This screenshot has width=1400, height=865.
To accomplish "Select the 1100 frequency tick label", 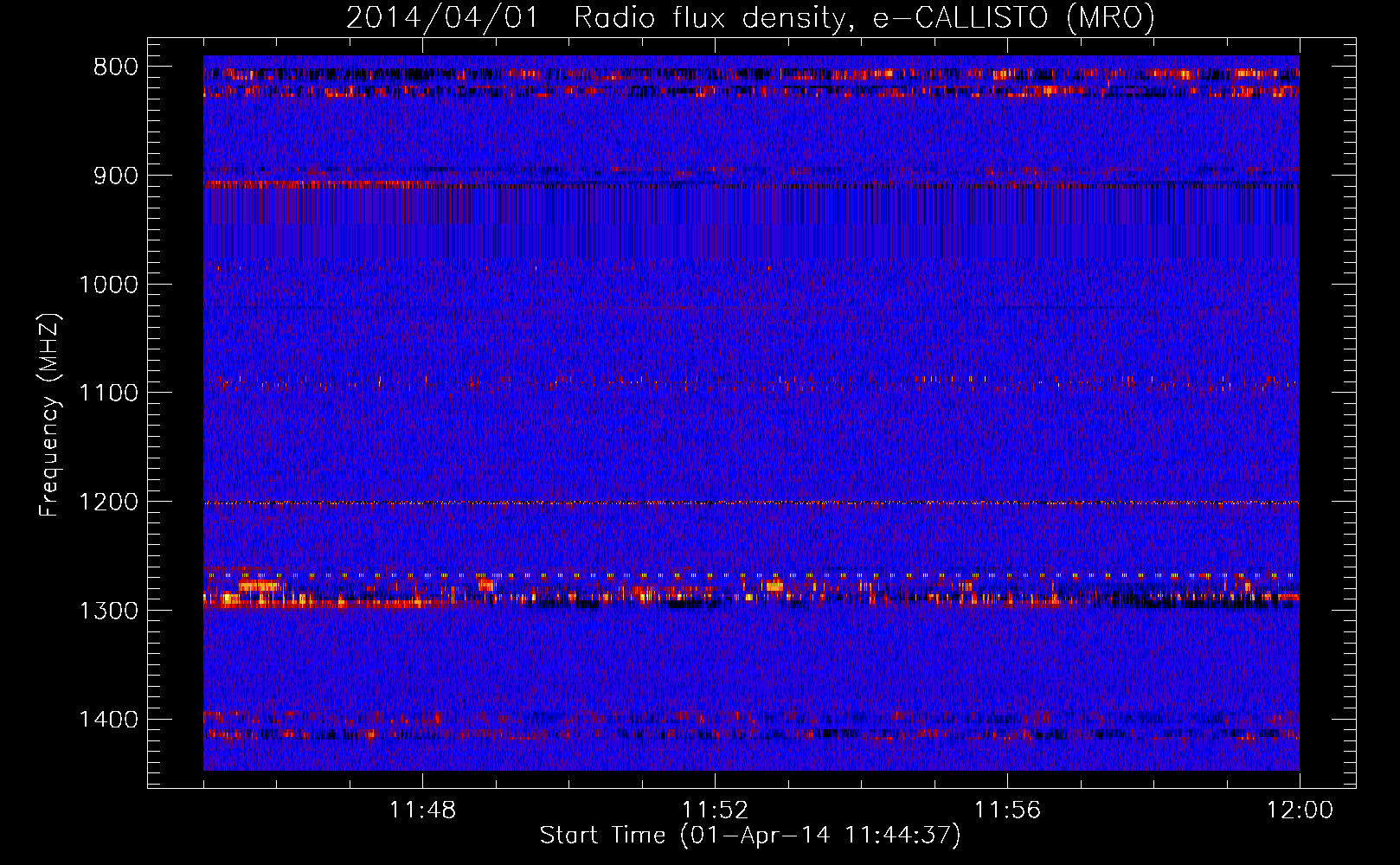I will click(108, 393).
